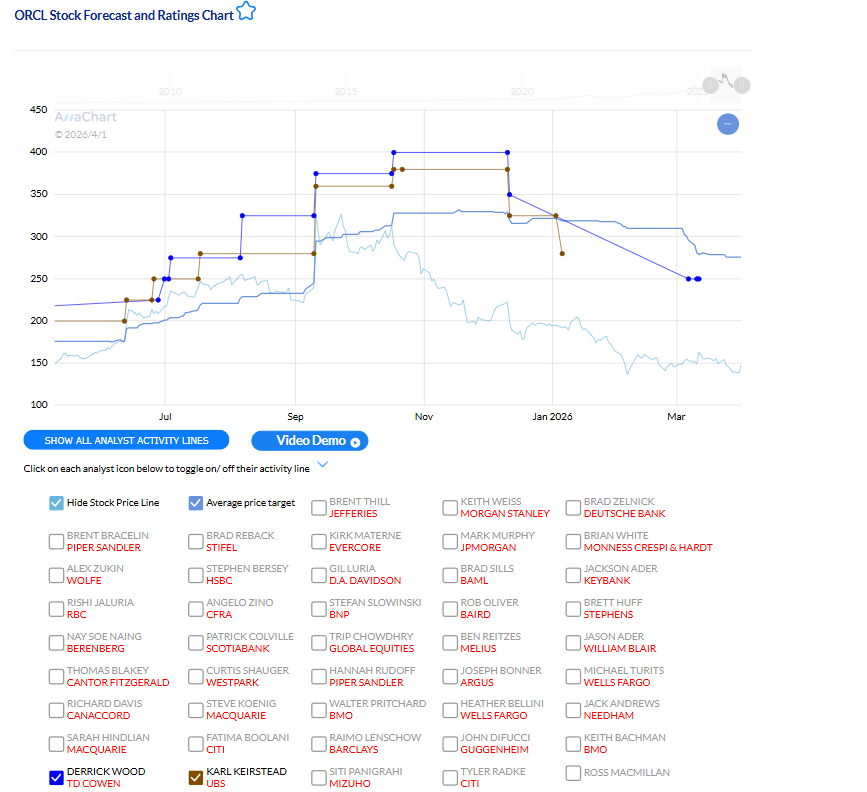Screen dimensions: 867x792
Task: Toggle off Karl Keirstead UBS checkbox
Action: pos(196,778)
